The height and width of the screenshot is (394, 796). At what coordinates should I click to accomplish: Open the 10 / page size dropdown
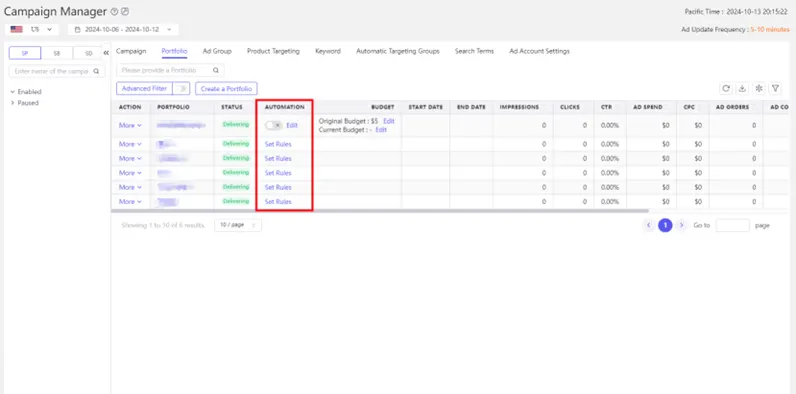click(238, 225)
